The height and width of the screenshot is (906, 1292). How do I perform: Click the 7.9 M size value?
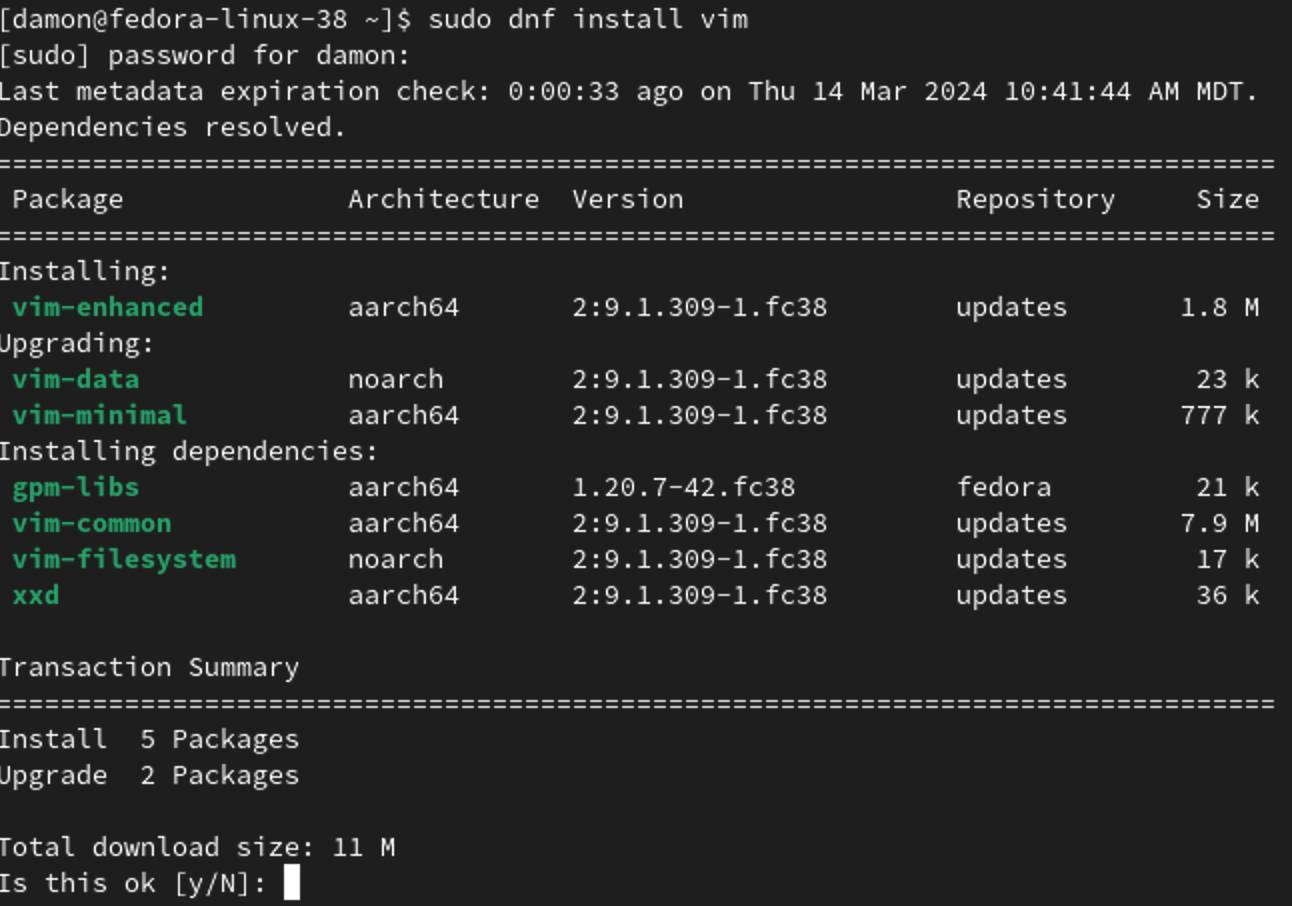[x=1219, y=523]
